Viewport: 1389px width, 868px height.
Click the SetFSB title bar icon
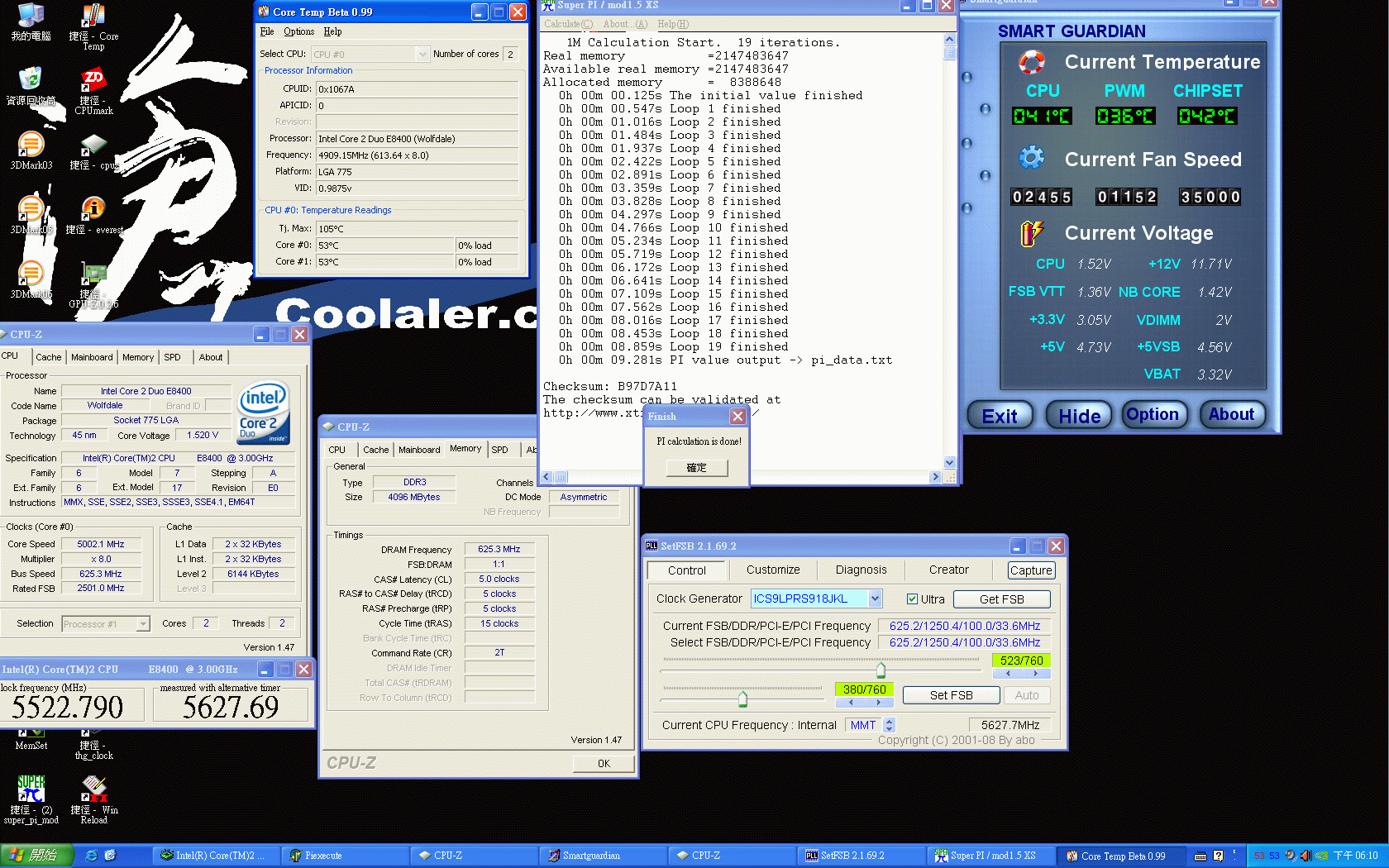pos(652,546)
